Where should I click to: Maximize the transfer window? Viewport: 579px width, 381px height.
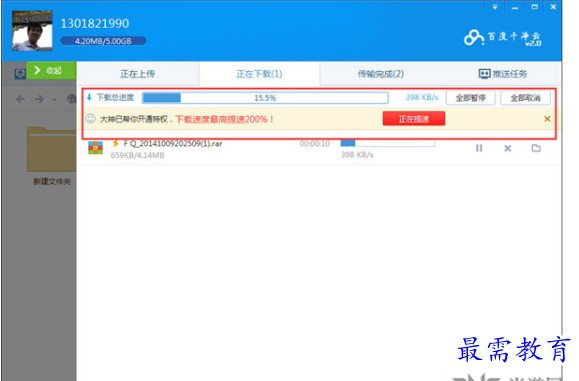click(534, 7)
